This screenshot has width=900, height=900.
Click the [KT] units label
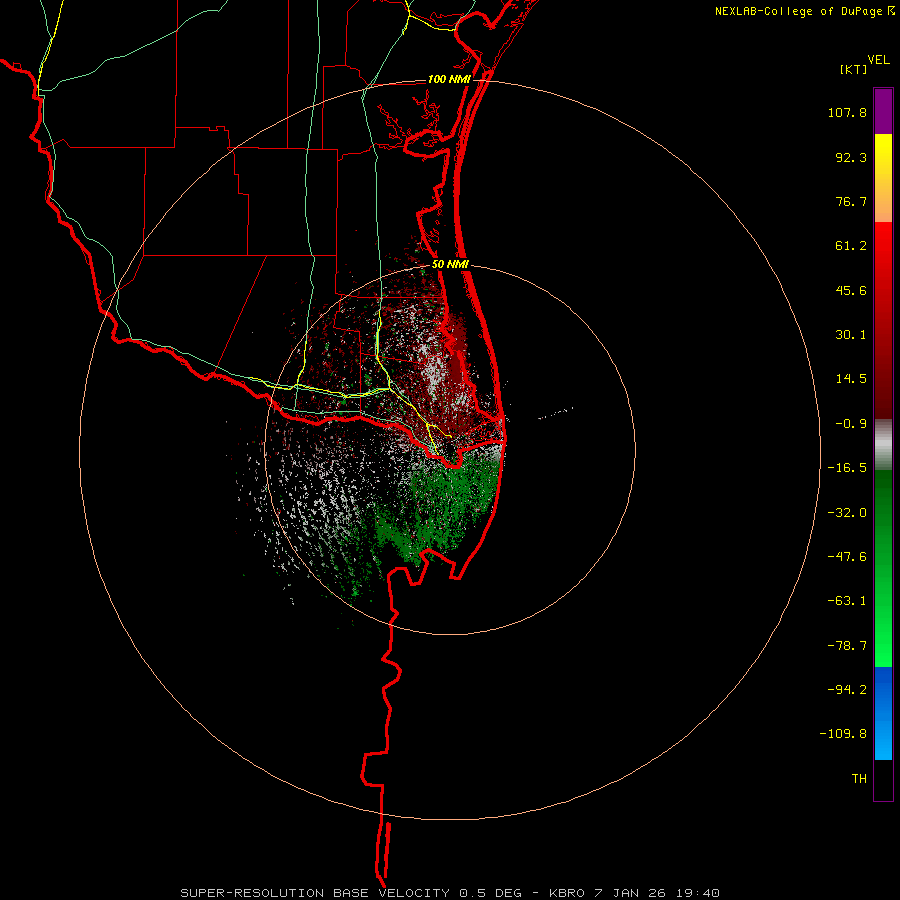[x=854, y=69]
